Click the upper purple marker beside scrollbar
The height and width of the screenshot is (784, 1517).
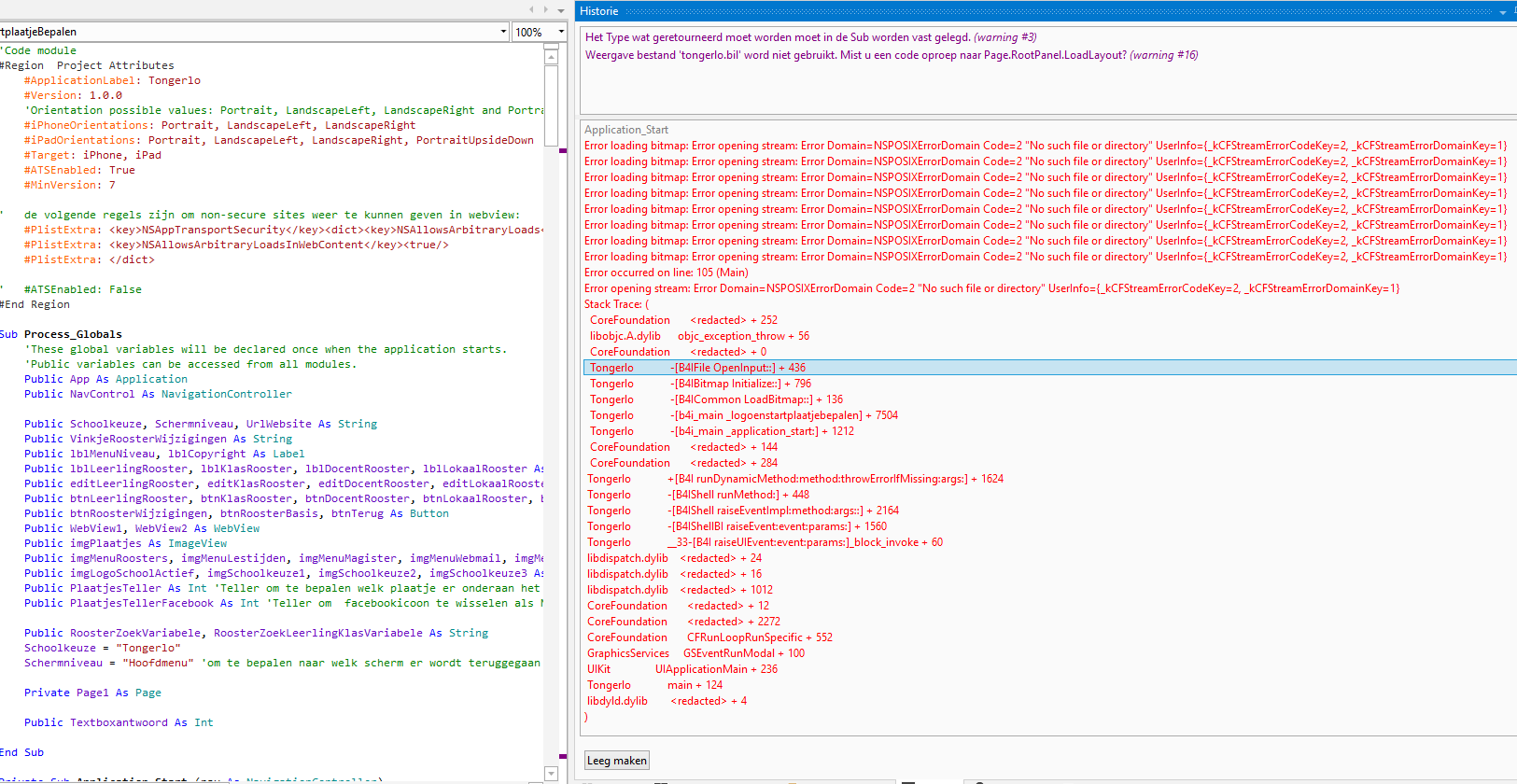pos(563,150)
